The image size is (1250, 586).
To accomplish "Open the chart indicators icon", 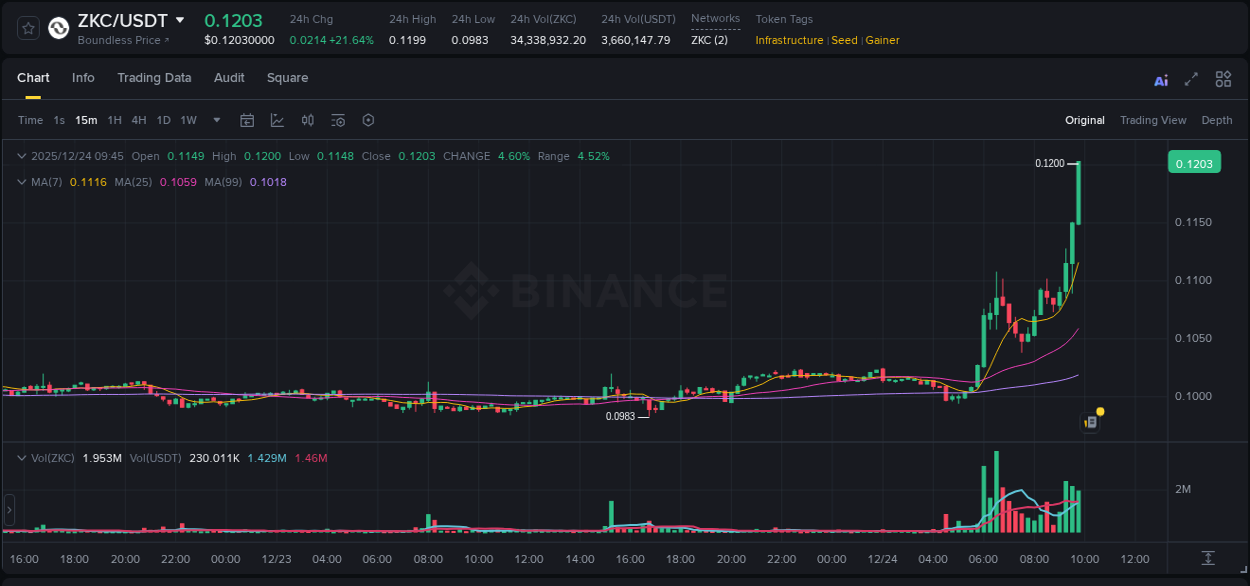I will pyautogui.click(x=276, y=120).
